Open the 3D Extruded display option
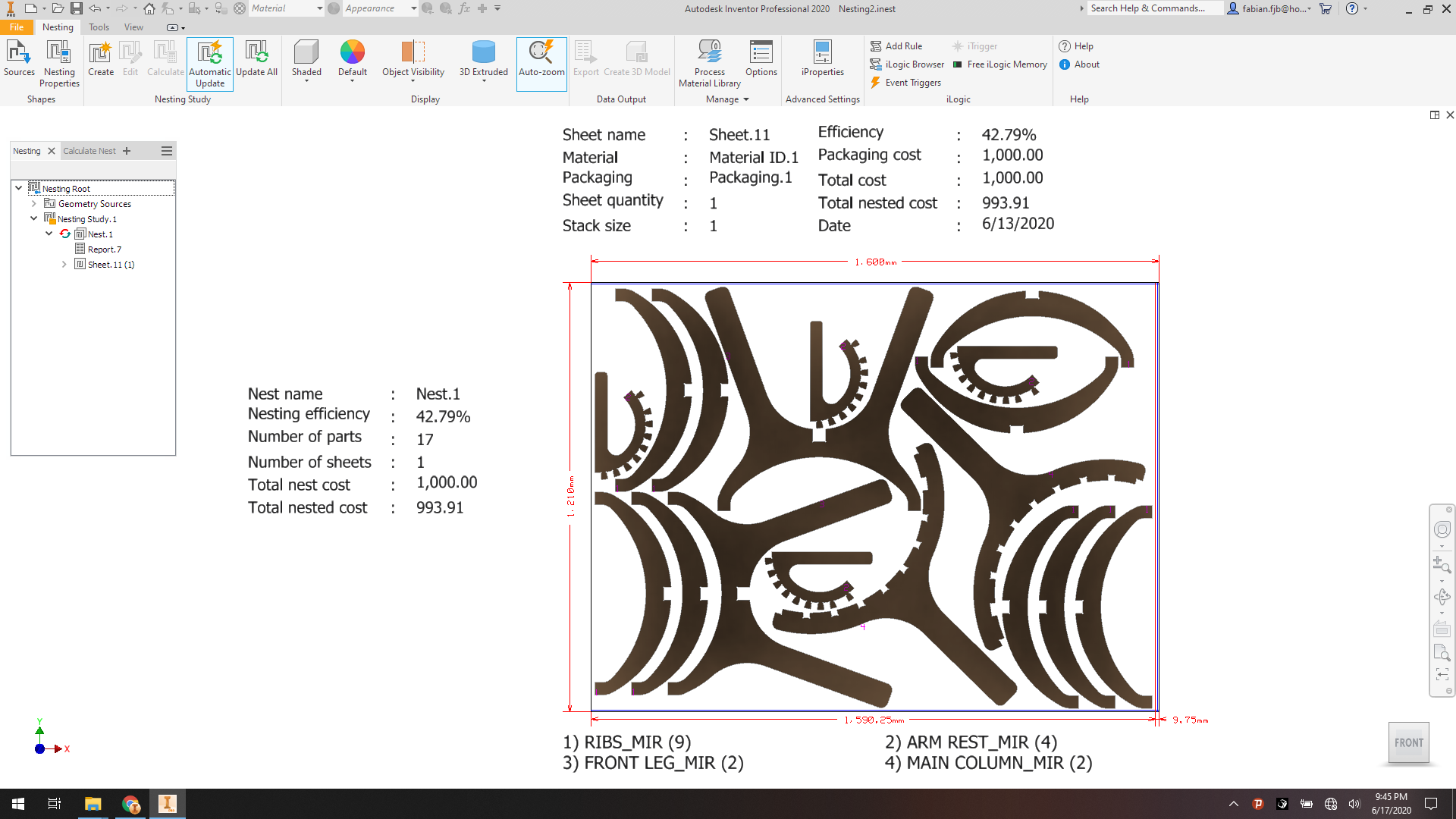1456x819 pixels. pyautogui.click(x=484, y=61)
